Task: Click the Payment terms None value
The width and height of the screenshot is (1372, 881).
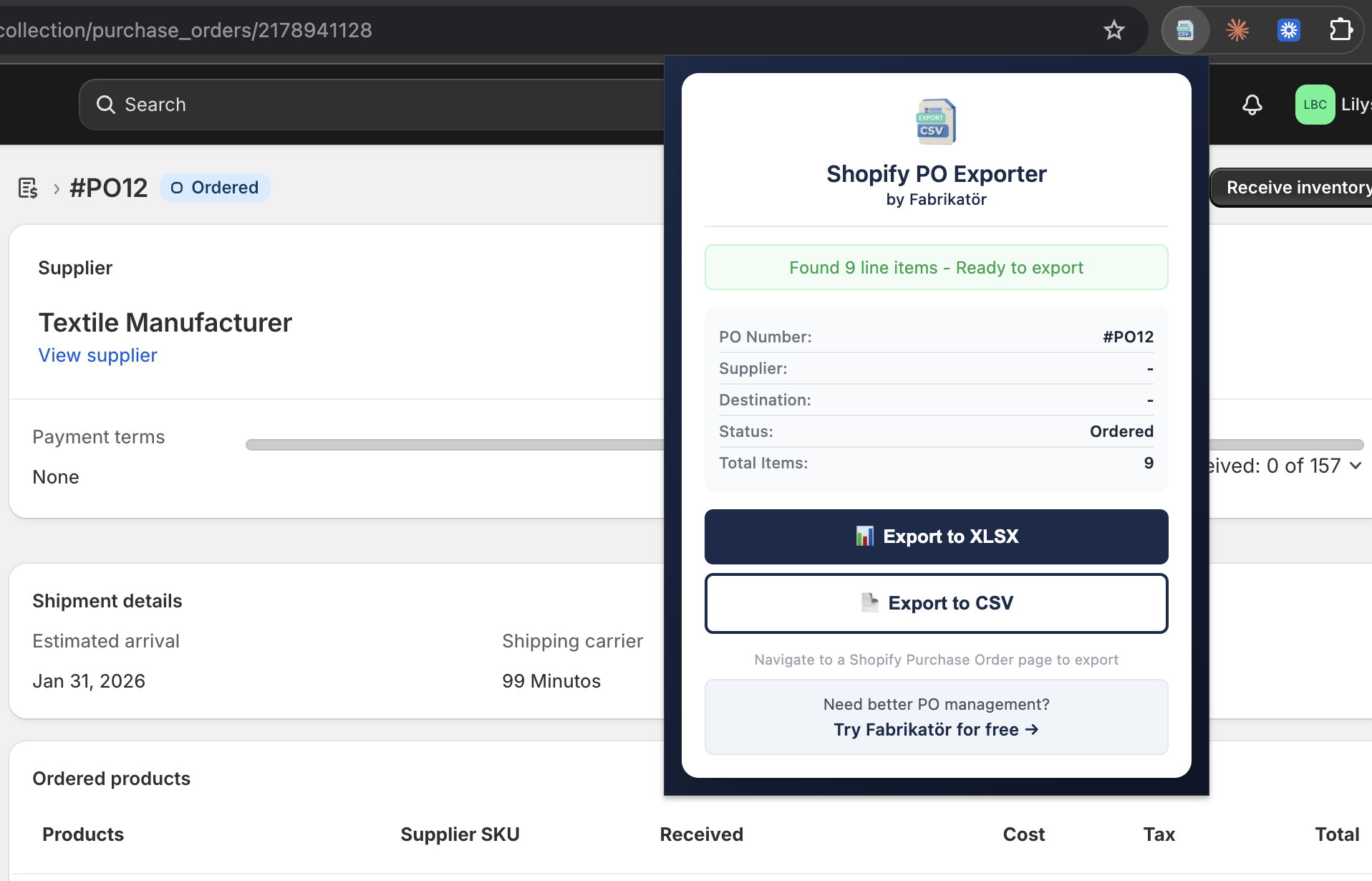Action: click(56, 477)
